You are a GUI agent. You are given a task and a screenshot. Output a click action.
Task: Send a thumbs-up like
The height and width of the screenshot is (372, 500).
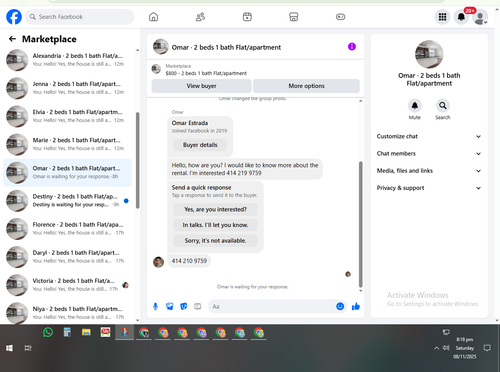356,306
